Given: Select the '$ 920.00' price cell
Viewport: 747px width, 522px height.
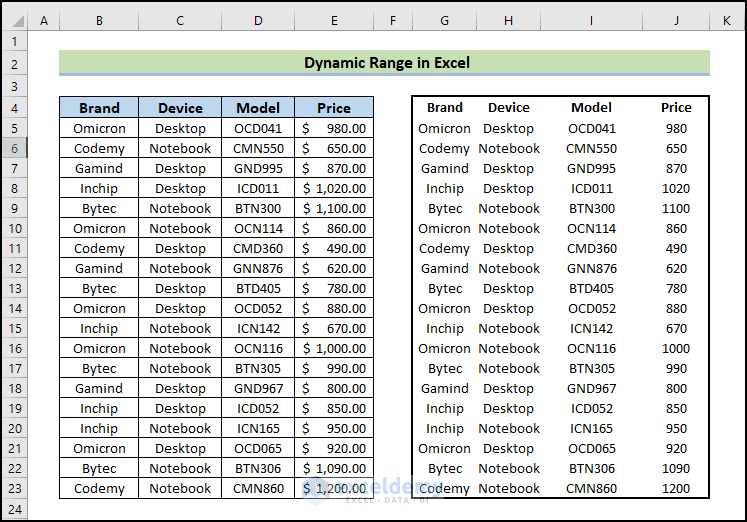Looking at the screenshot, I should tap(334, 448).
